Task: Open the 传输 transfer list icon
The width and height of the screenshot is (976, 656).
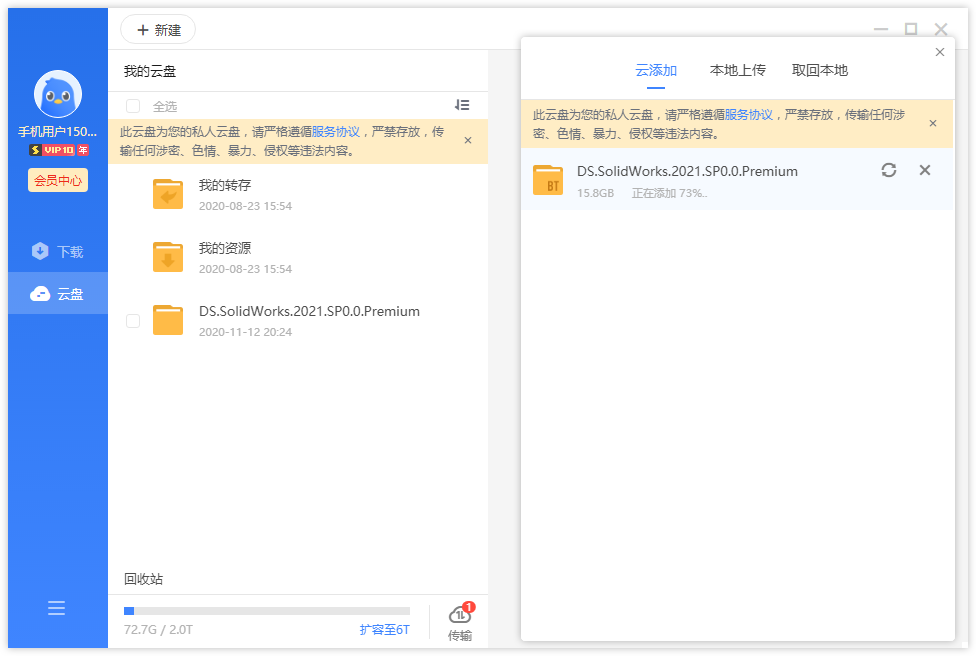Action: tap(460, 622)
